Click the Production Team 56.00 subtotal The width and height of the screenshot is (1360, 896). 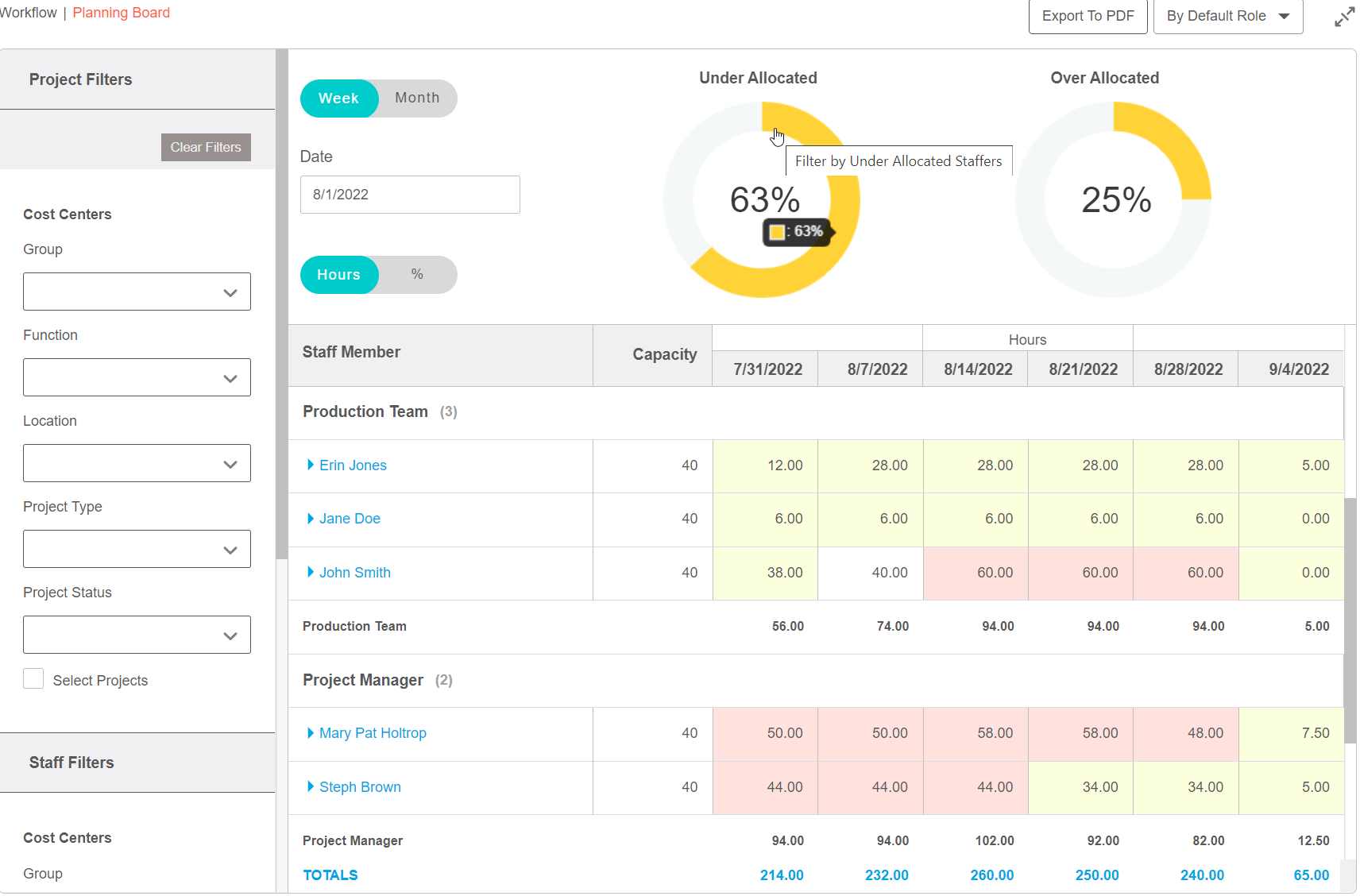click(788, 627)
